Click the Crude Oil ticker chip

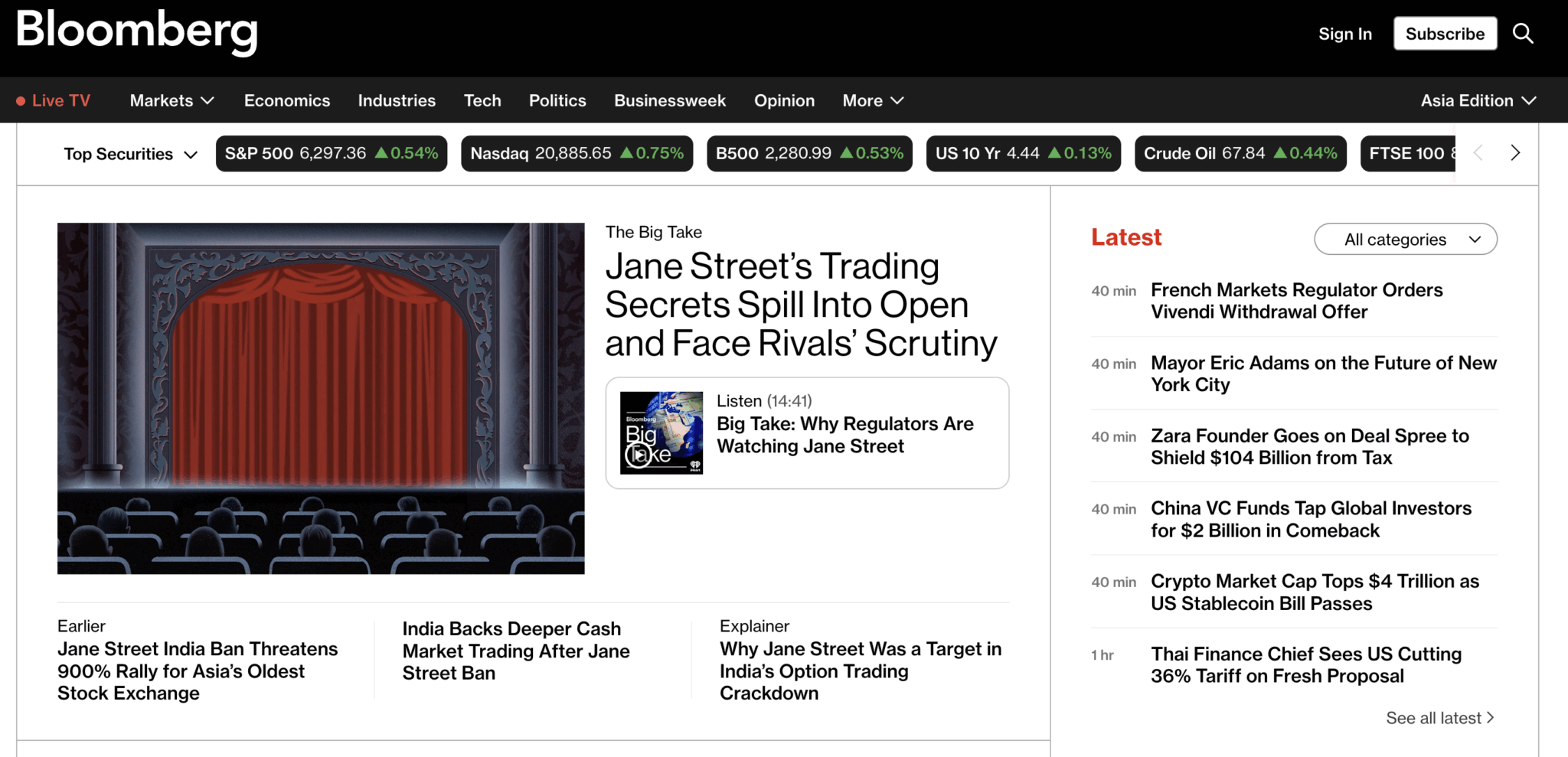pyautogui.click(x=1240, y=153)
